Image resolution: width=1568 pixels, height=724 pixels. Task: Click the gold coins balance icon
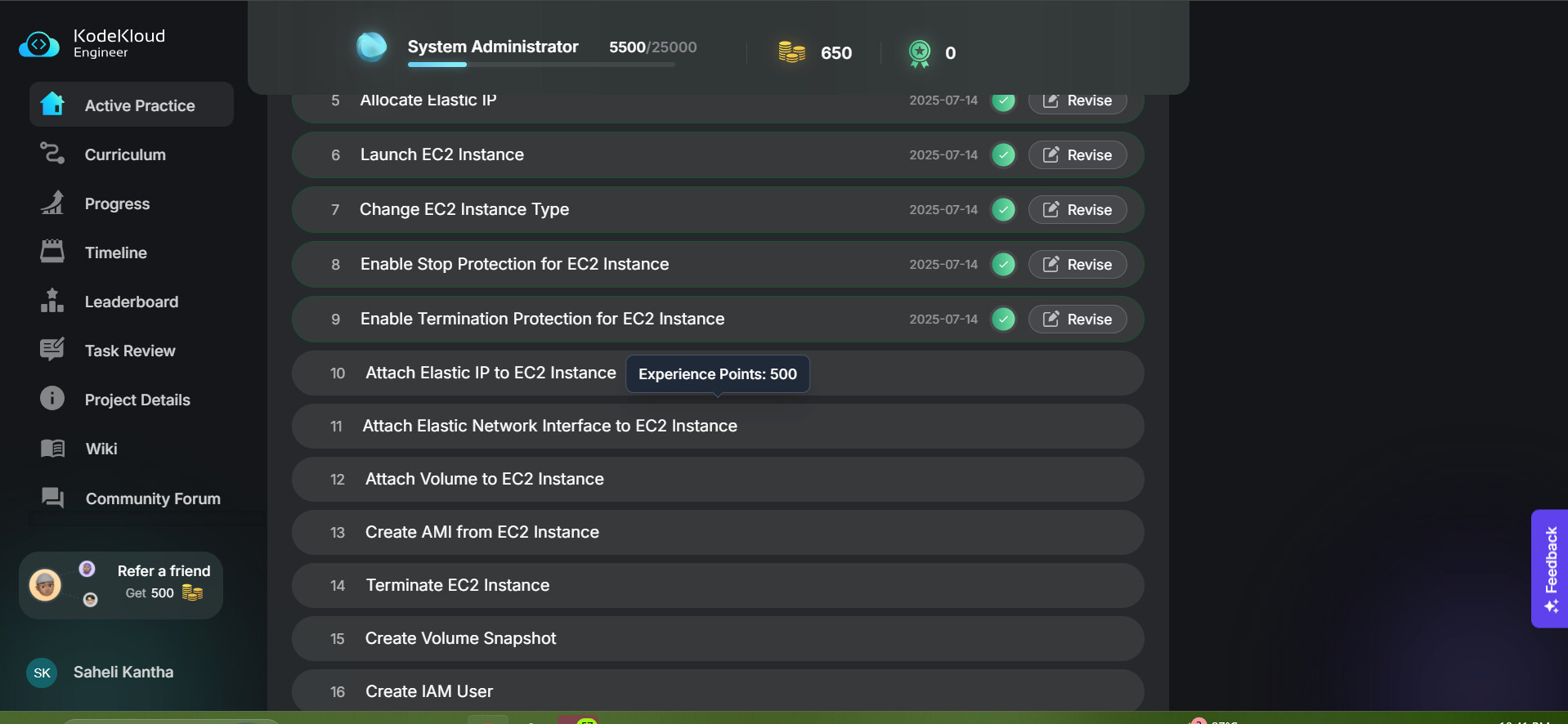tap(791, 52)
